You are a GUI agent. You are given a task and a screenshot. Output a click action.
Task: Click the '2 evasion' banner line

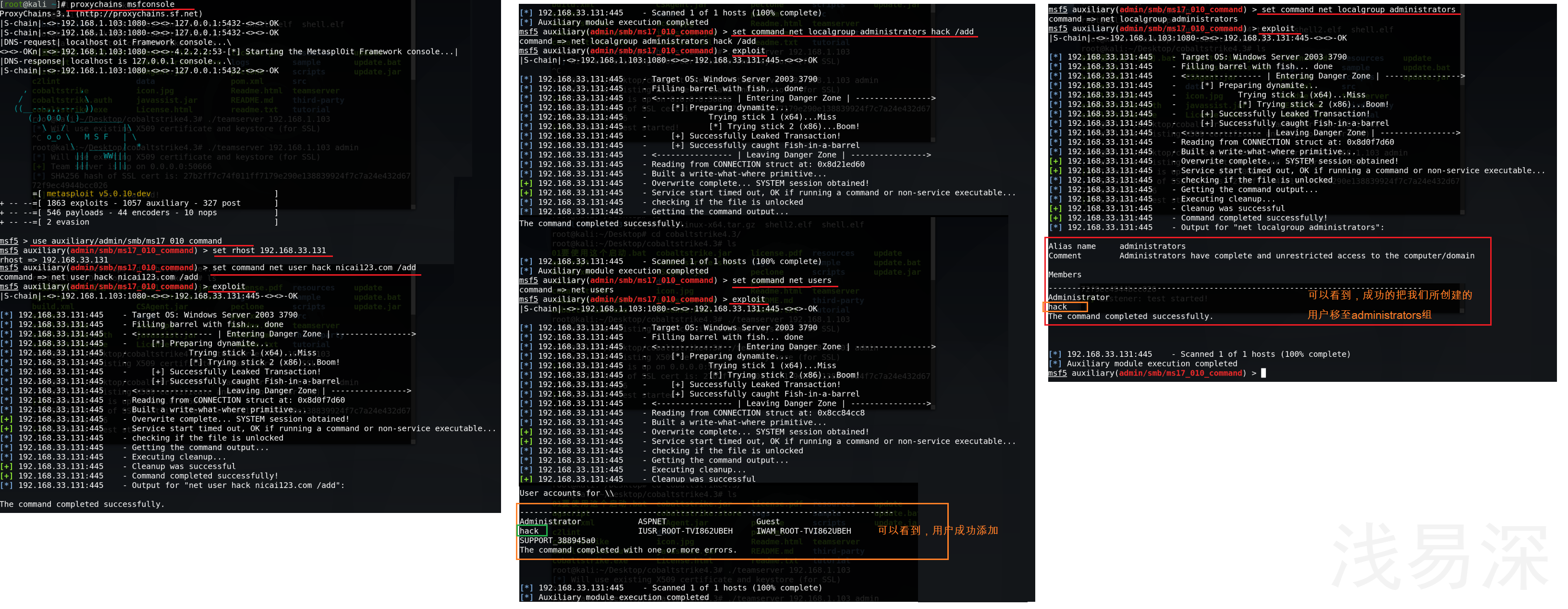tap(68, 222)
